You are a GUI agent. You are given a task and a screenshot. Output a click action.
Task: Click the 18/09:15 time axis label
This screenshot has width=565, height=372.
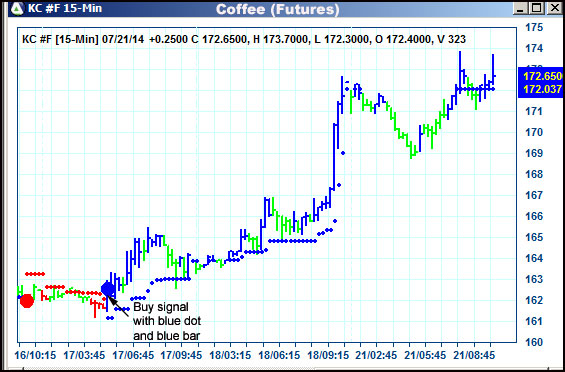328,355
